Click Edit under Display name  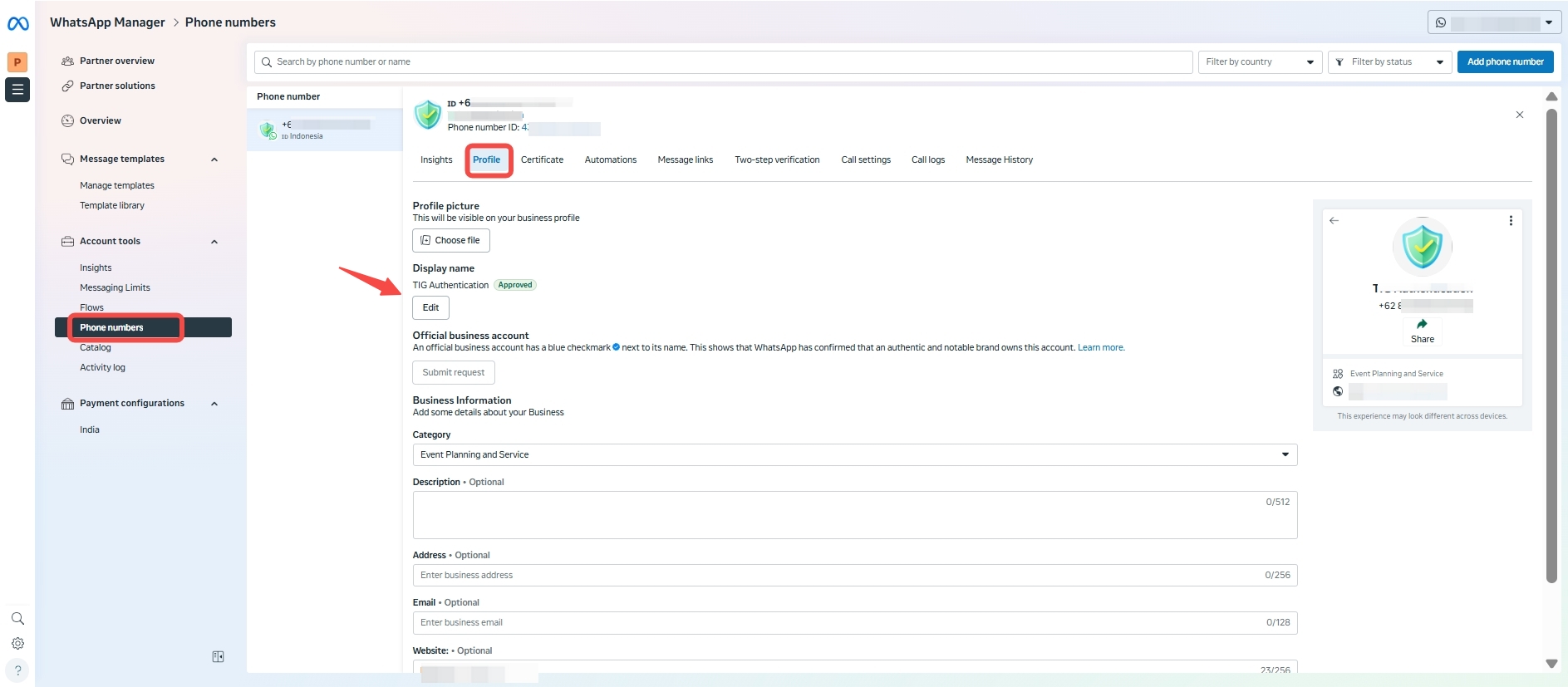(x=430, y=308)
